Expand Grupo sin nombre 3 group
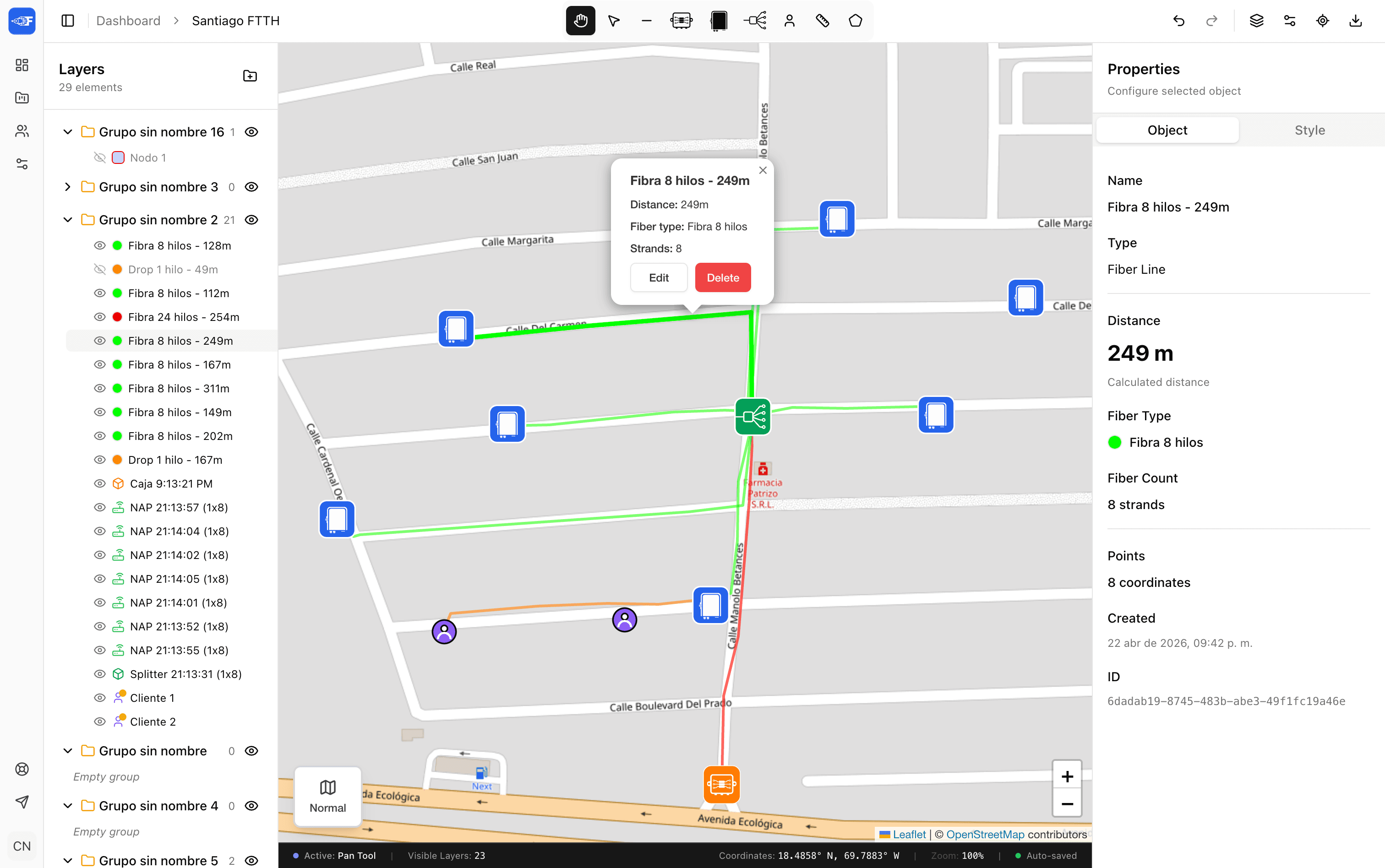The height and width of the screenshot is (868, 1385). point(68,187)
